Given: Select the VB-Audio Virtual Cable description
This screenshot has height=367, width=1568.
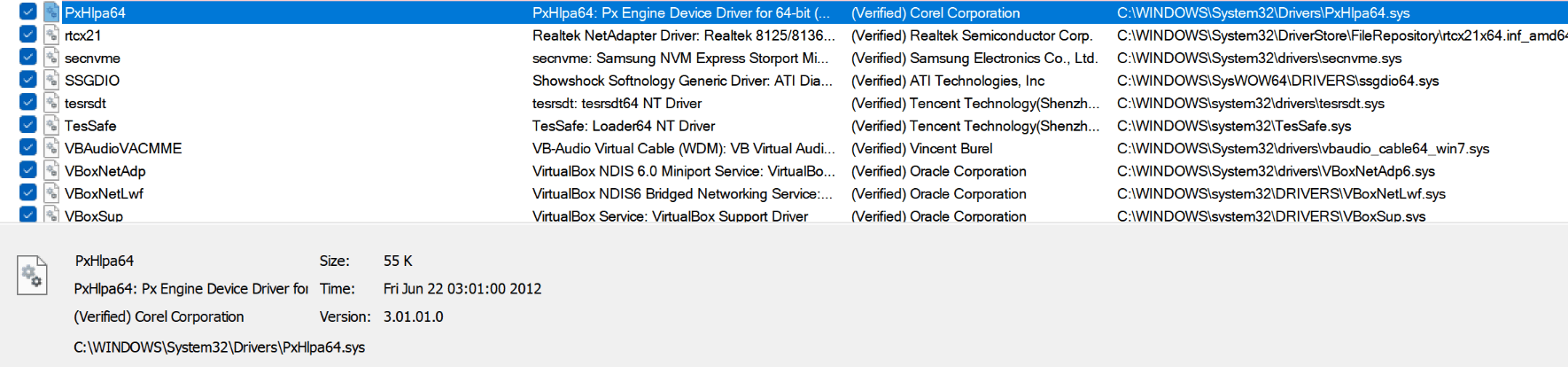Looking at the screenshot, I should point(684,148).
